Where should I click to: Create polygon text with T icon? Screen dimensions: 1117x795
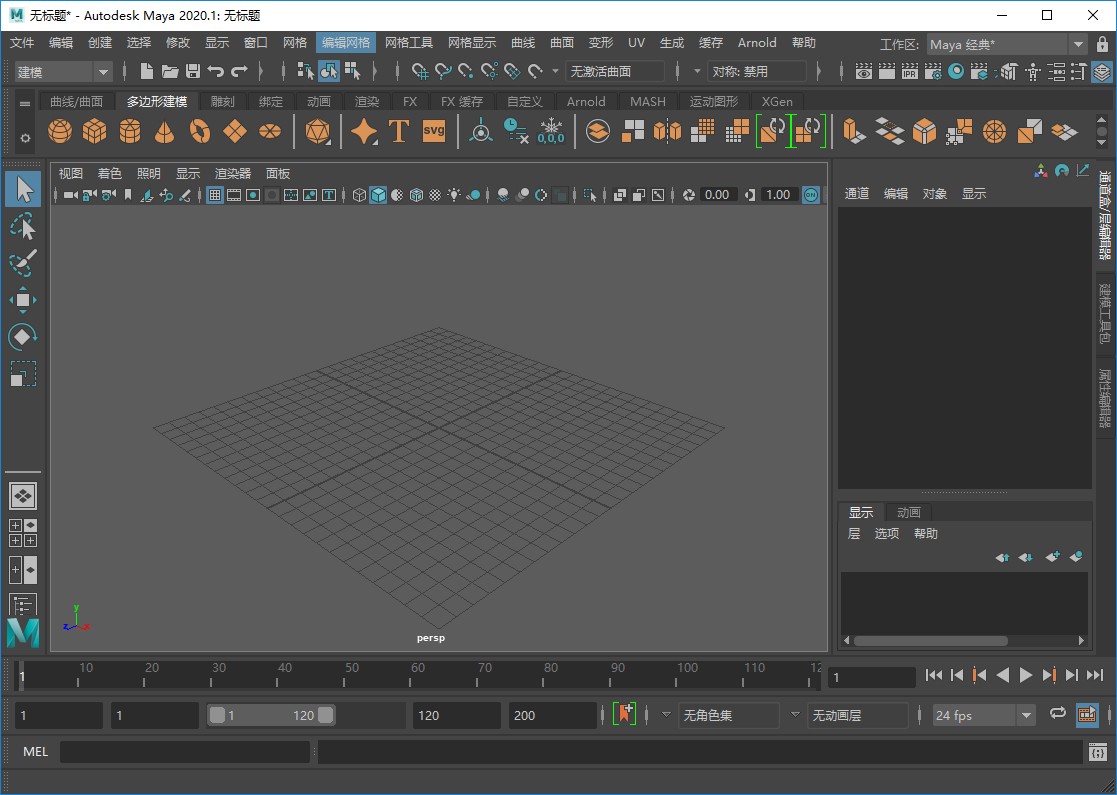click(398, 132)
